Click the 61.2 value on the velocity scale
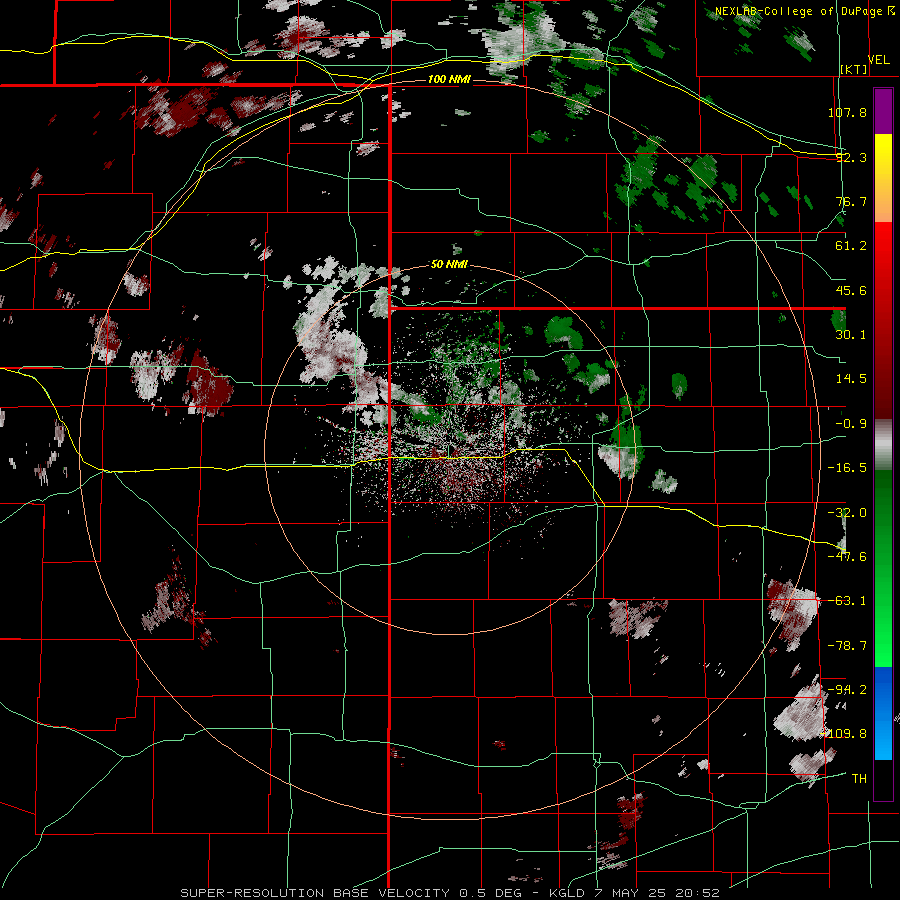This screenshot has width=900, height=900. 851,246
